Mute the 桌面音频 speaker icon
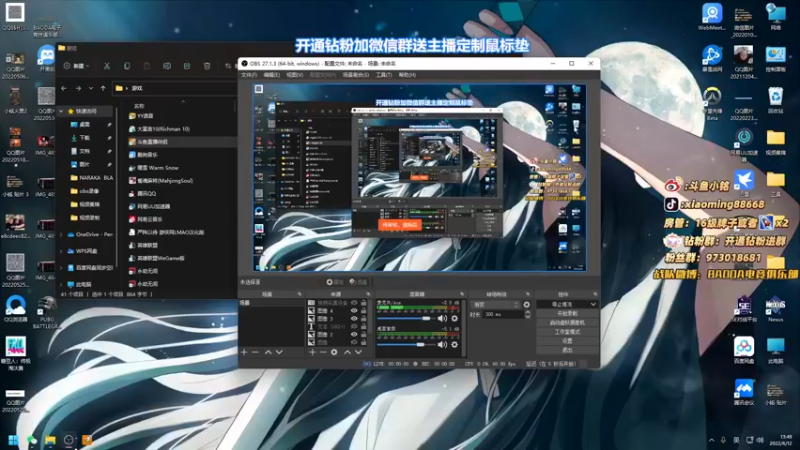Screen dimensions: 800x450 tap(442, 344)
